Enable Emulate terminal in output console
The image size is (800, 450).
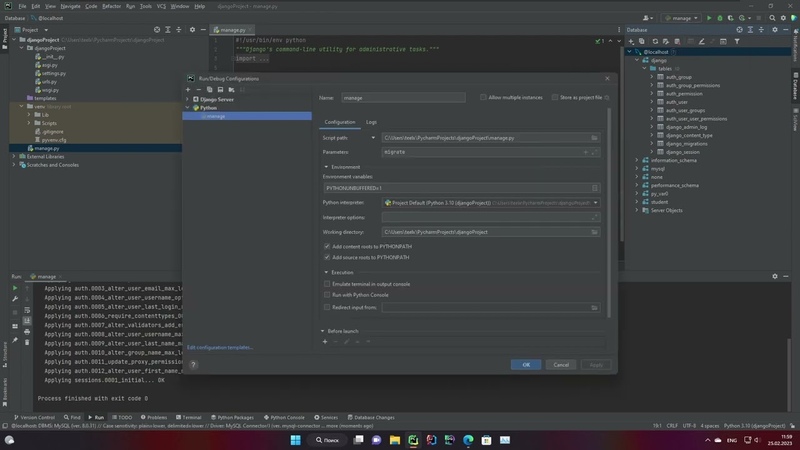click(327, 284)
